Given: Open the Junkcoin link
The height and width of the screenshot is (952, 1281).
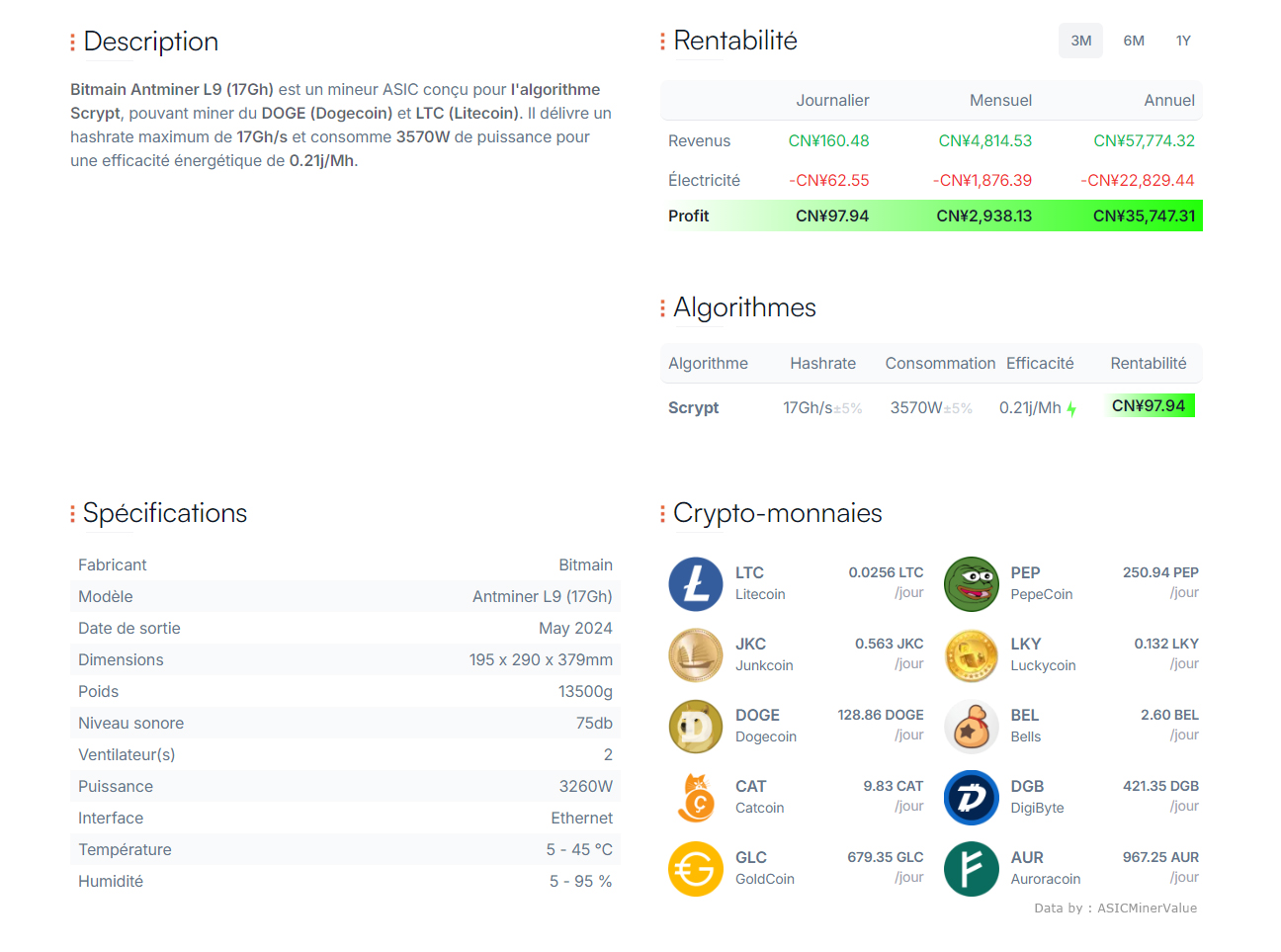Looking at the screenshot, I should 764,665.
